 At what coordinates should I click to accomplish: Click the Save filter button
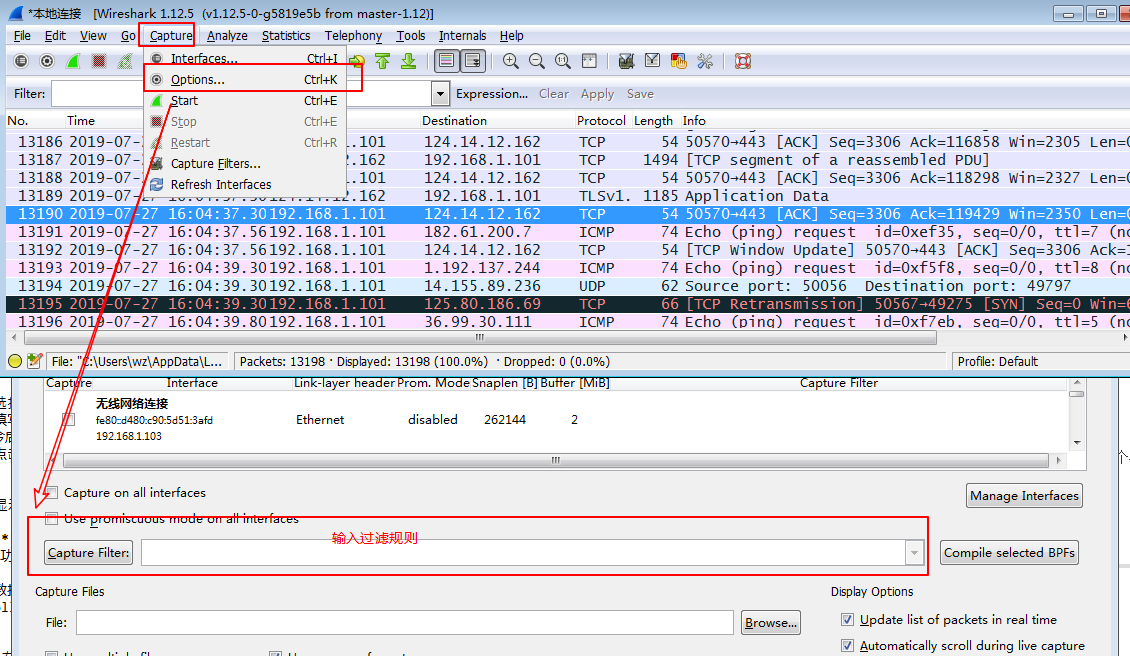(x=640, y=94)
